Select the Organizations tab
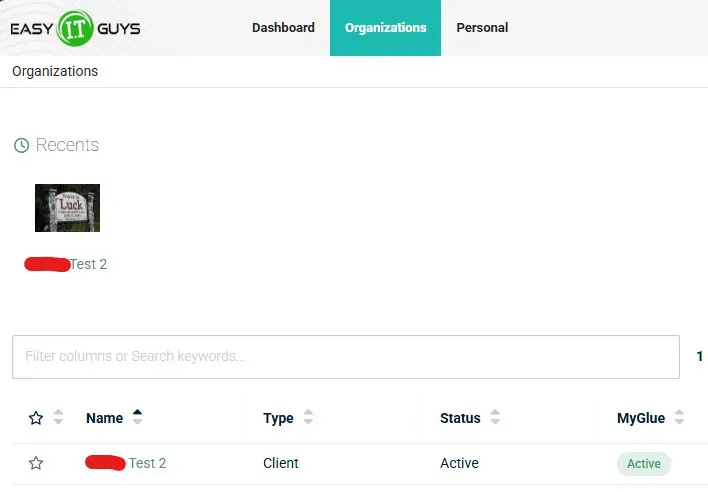 385,28
